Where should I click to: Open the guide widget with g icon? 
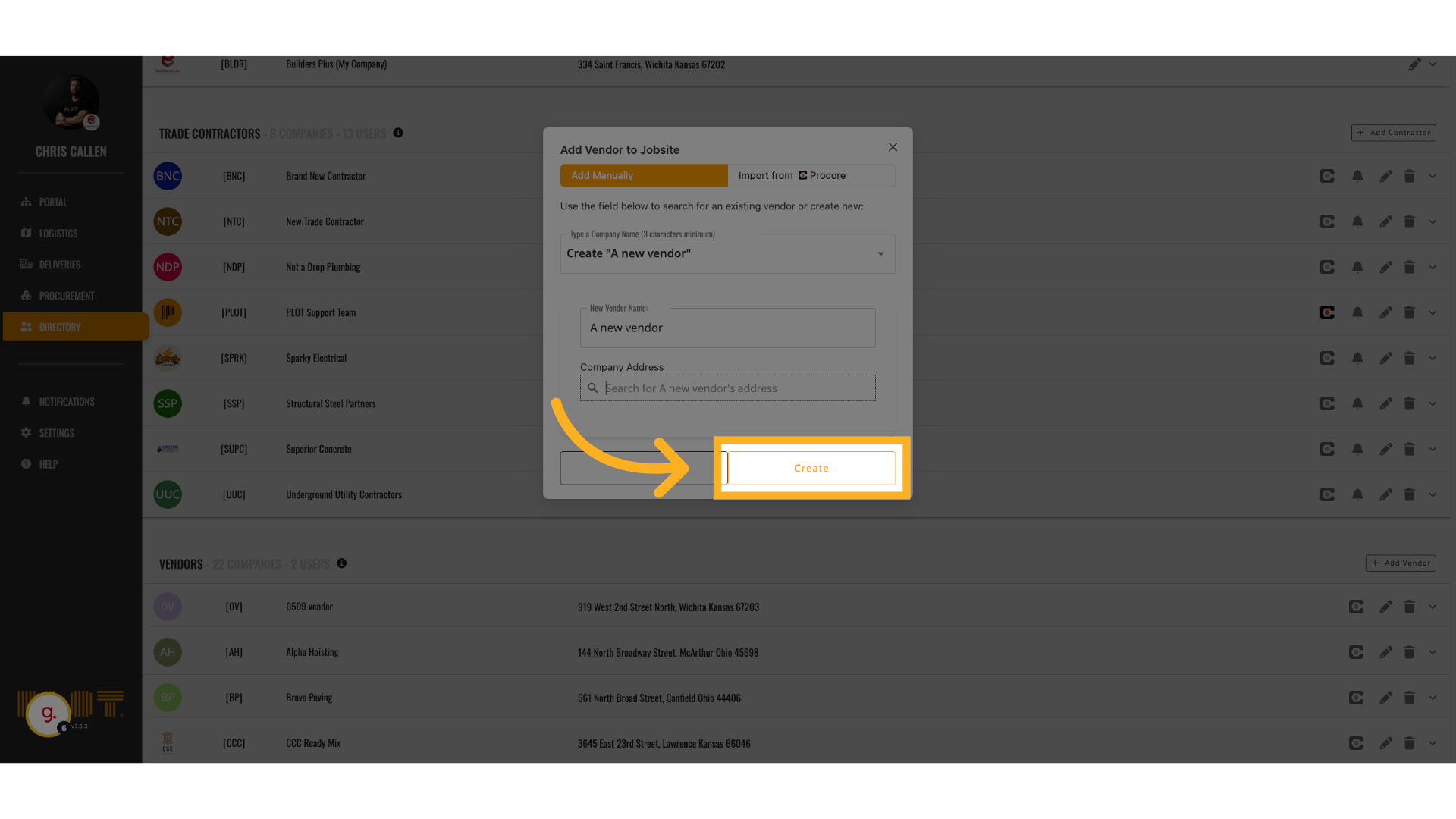(x=49, y=714)
